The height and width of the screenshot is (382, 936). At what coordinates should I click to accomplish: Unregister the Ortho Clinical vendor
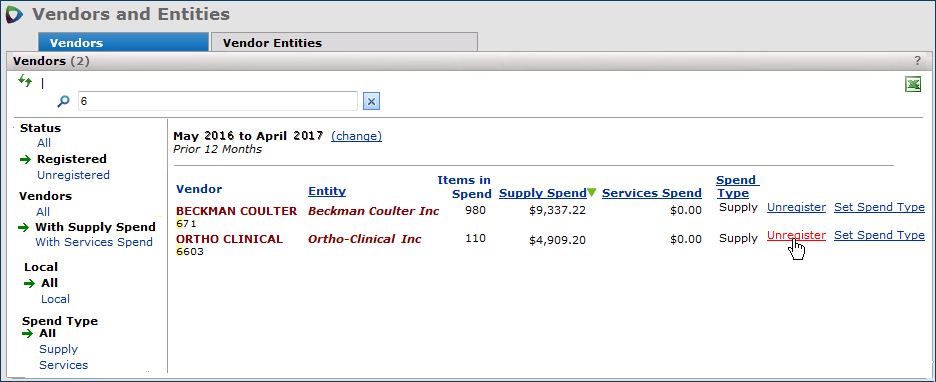pos(796,235)
